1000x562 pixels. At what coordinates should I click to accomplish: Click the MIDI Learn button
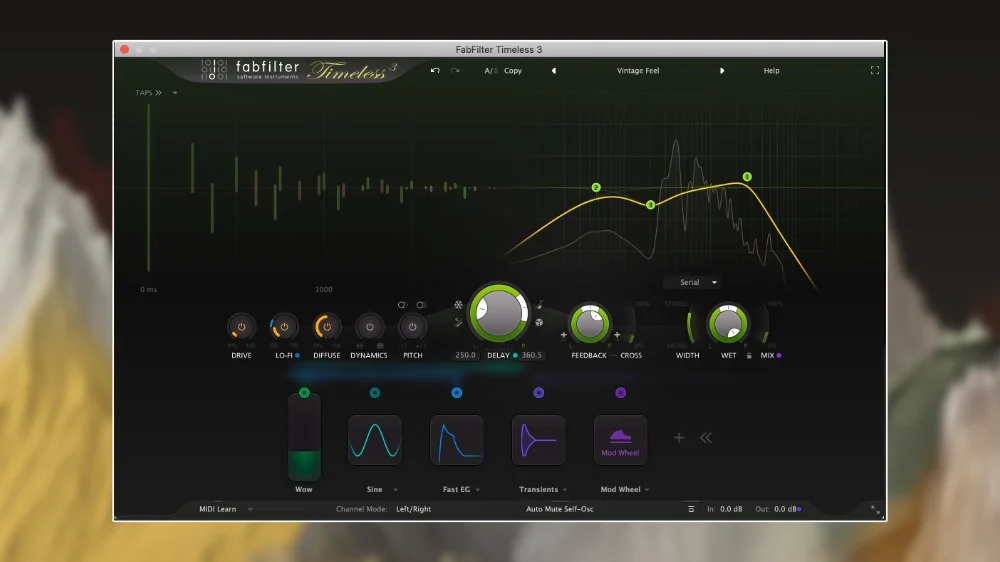pyautogui.click(x=217, y=509)
